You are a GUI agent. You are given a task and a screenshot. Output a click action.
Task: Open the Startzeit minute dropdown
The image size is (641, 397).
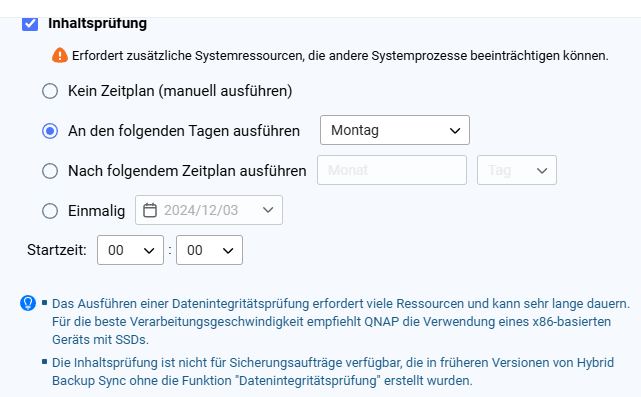click(209, 250)
